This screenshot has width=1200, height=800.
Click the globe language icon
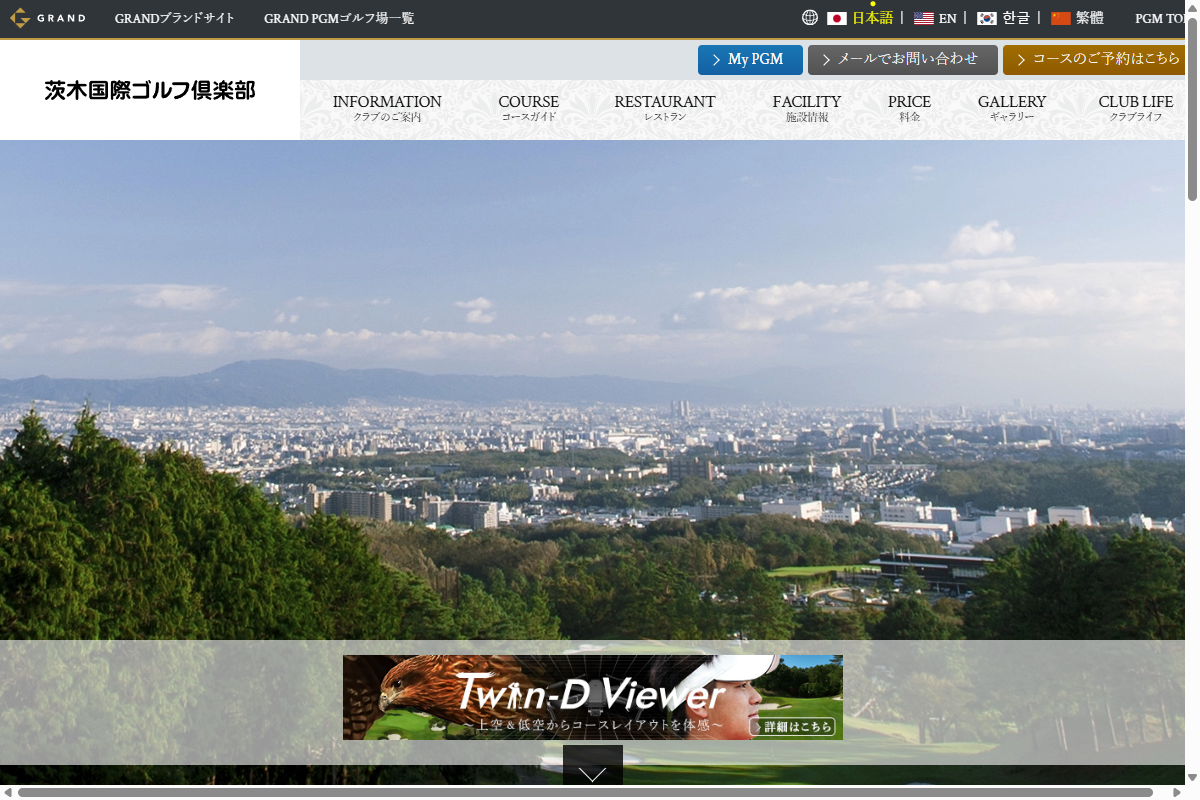click(810, 18)
